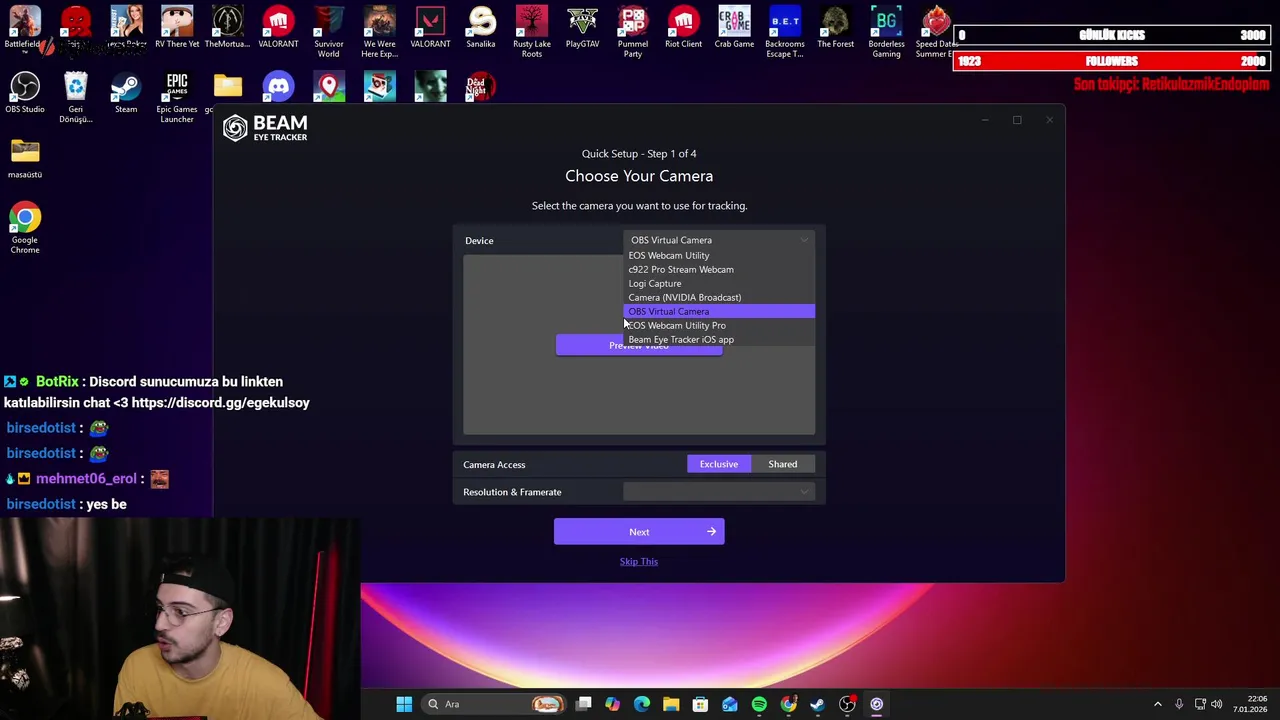
Task: Launch Steam from the desktop
Action: [x=126, y=93]
